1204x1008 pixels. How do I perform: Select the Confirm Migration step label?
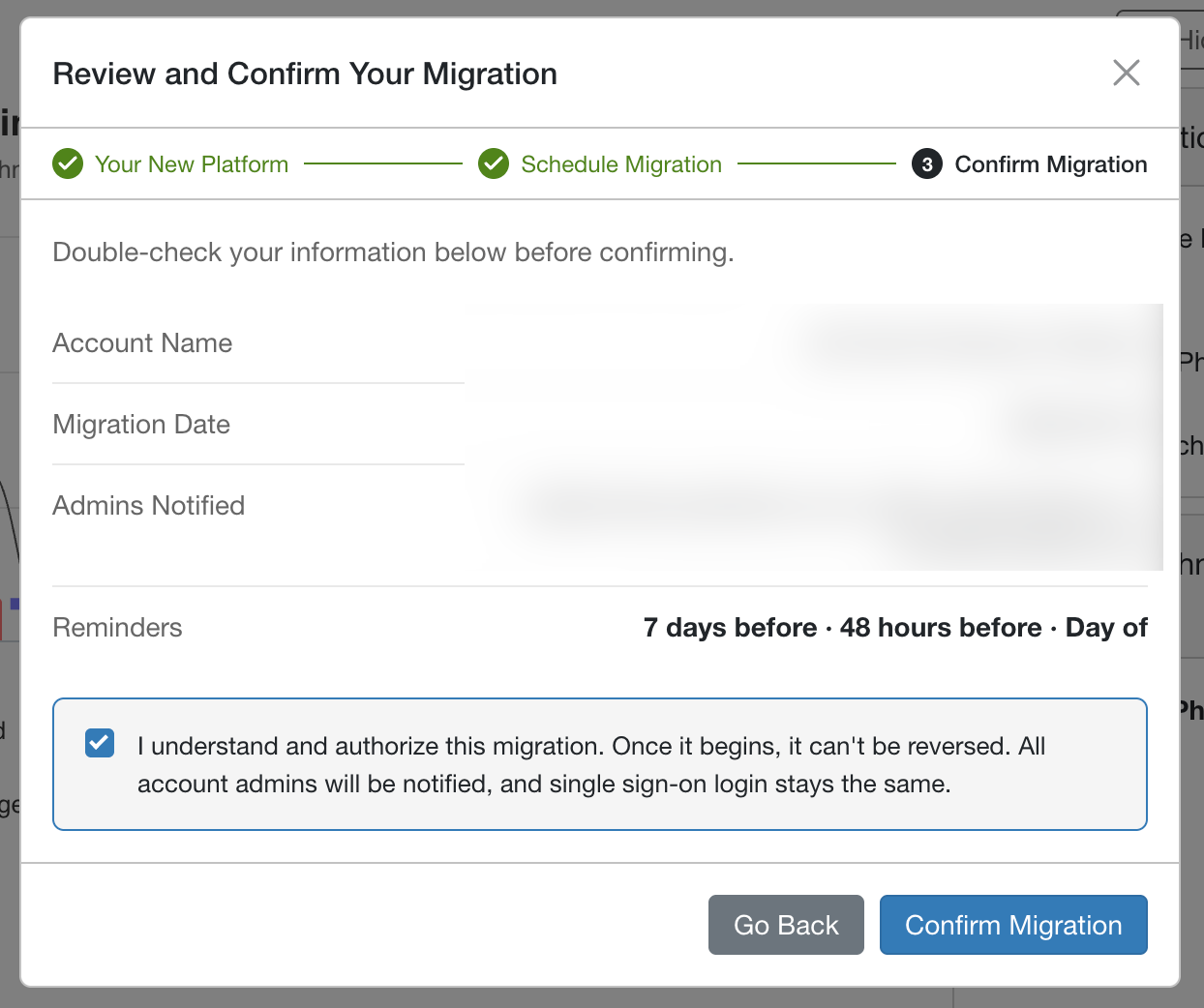1051,164
